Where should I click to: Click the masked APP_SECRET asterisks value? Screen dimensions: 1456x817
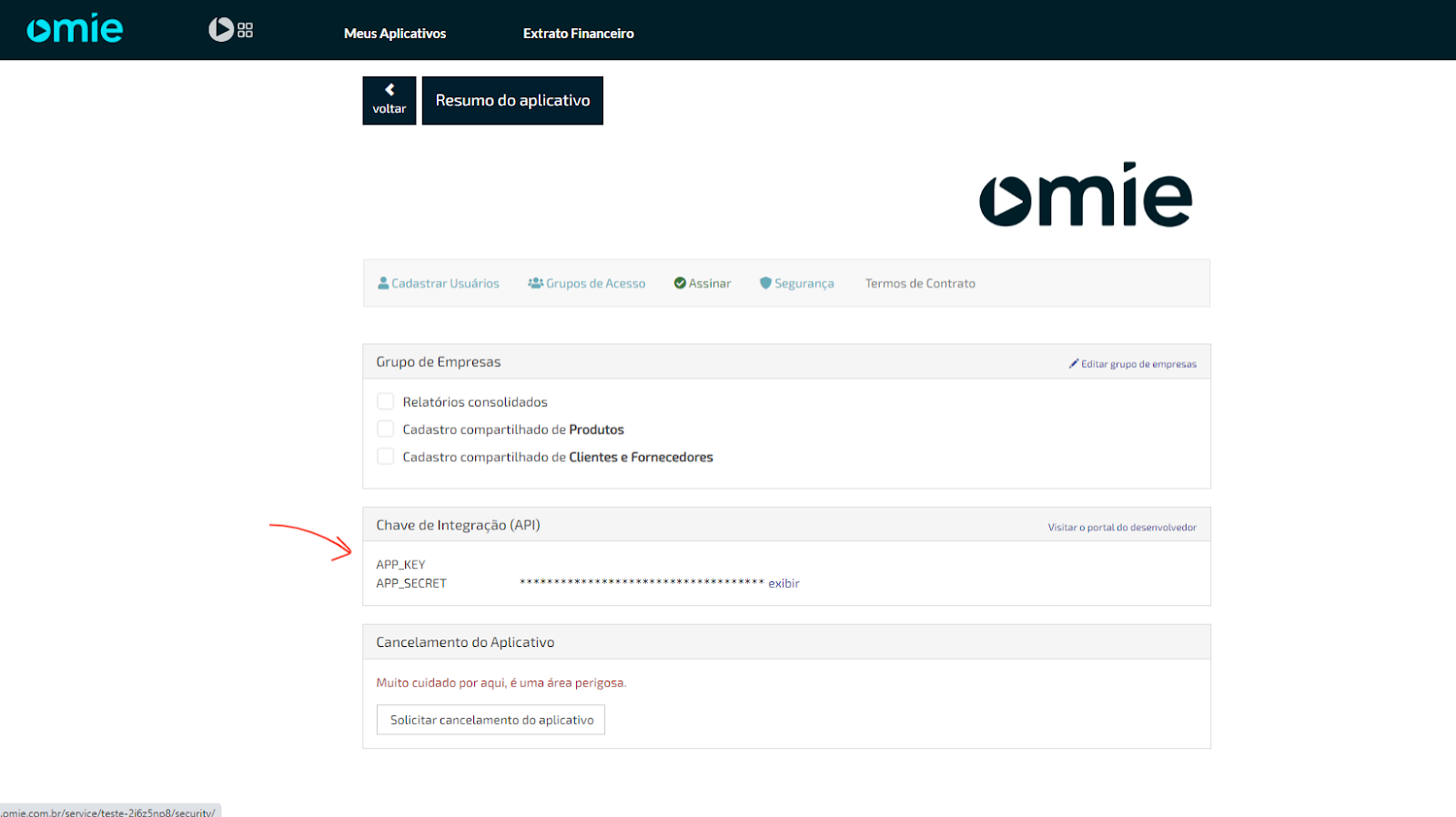642,582
